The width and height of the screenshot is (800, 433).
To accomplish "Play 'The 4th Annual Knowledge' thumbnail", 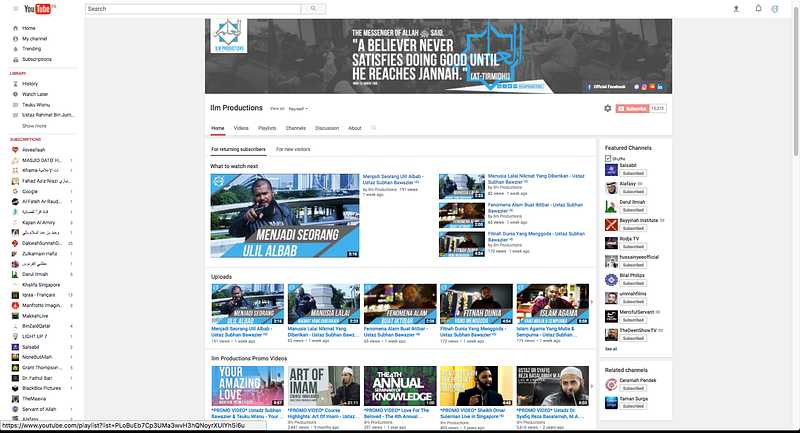I will [x=400, y=386].
